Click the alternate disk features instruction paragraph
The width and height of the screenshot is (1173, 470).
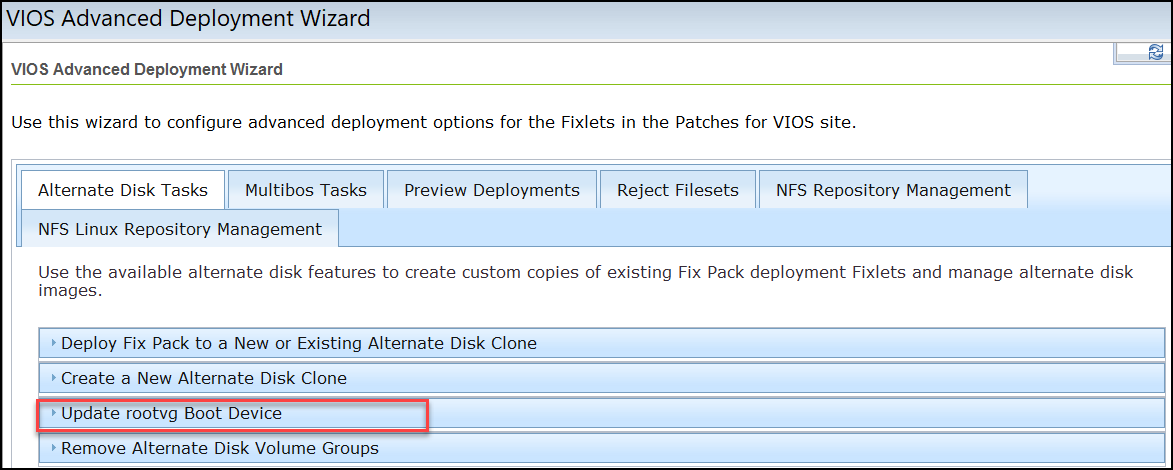click(585, 281)
